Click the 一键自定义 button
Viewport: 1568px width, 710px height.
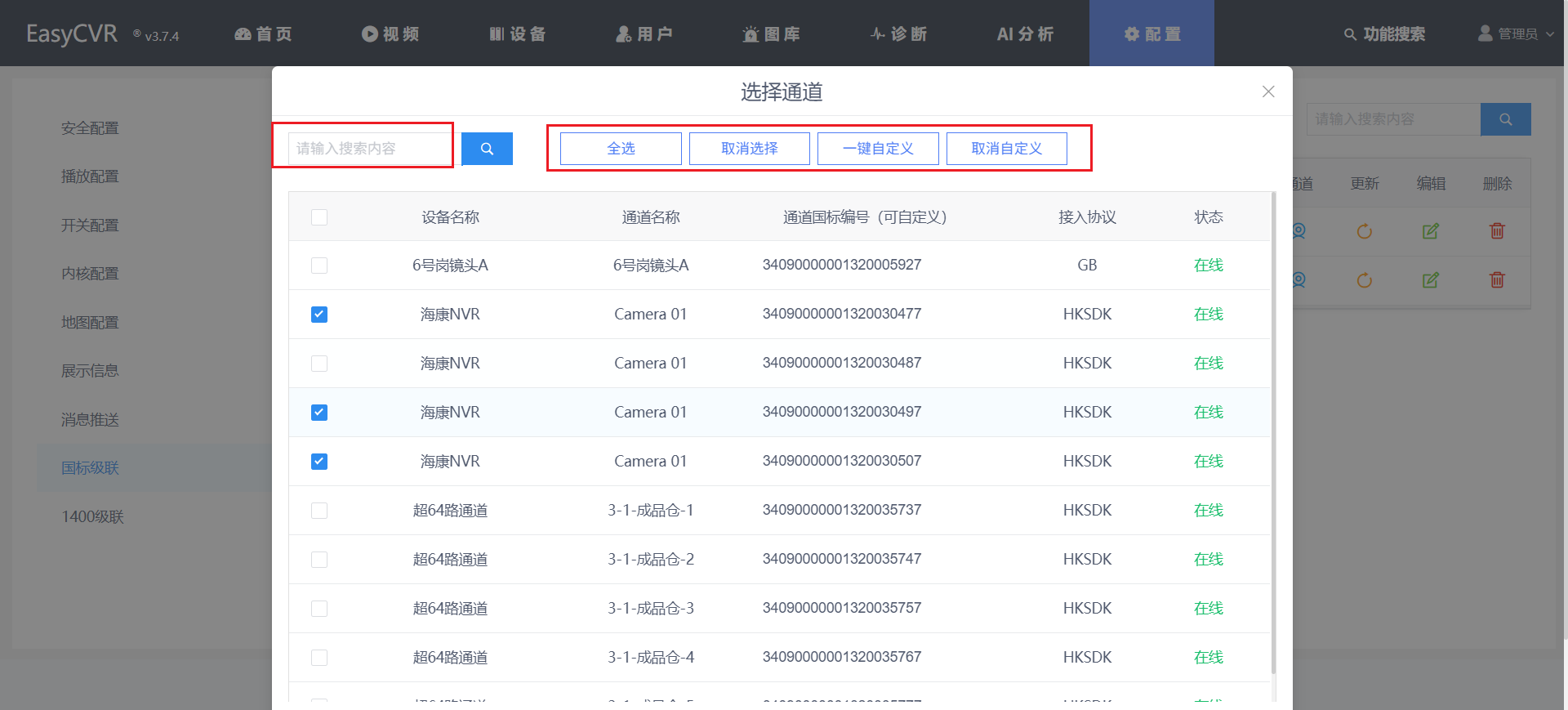point(878,149)
